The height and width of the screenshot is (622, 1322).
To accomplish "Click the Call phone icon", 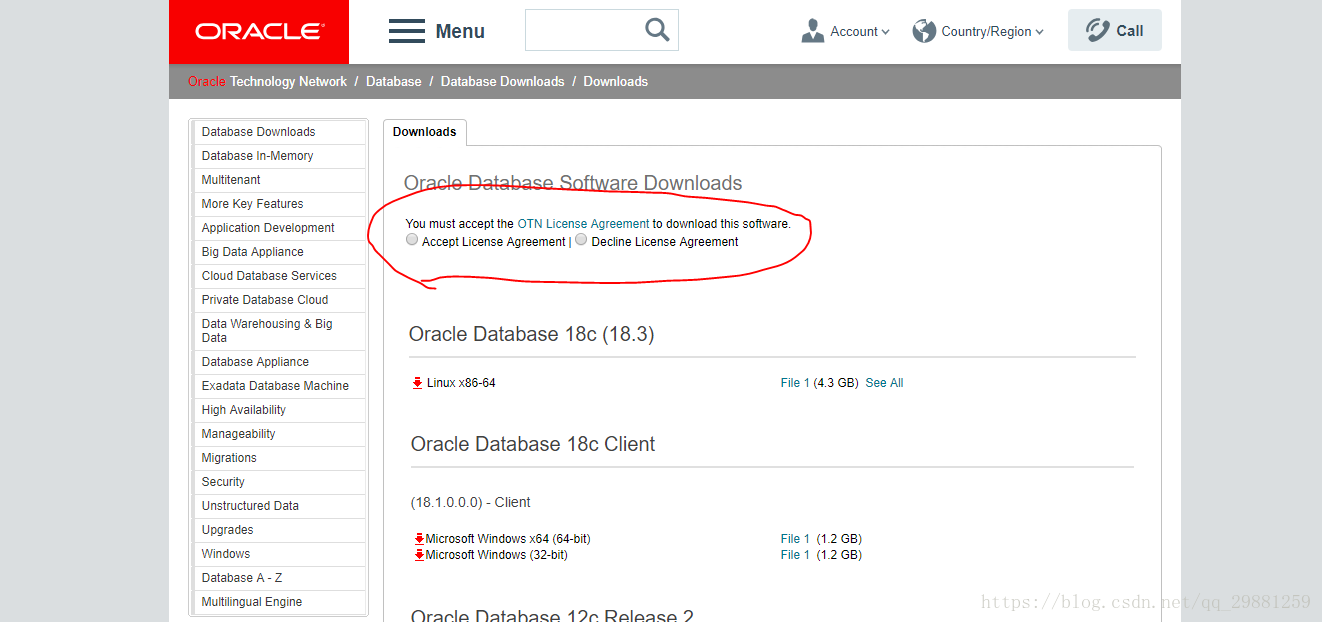I will (1097, 30).
